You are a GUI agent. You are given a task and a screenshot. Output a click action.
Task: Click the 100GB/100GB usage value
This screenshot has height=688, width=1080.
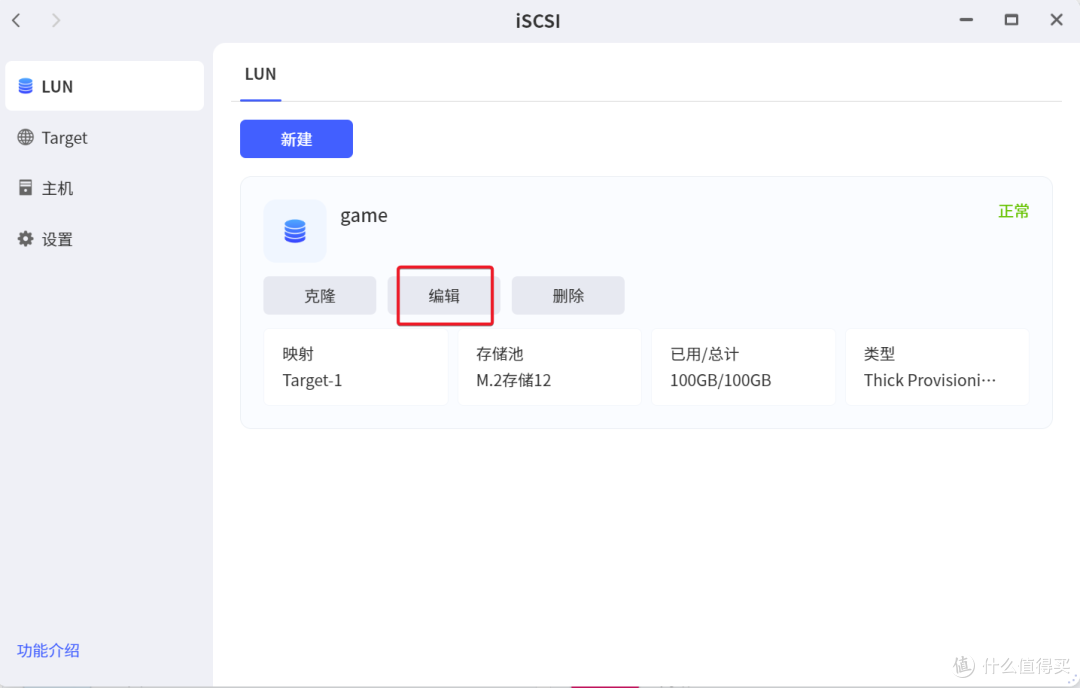point(720,380)
